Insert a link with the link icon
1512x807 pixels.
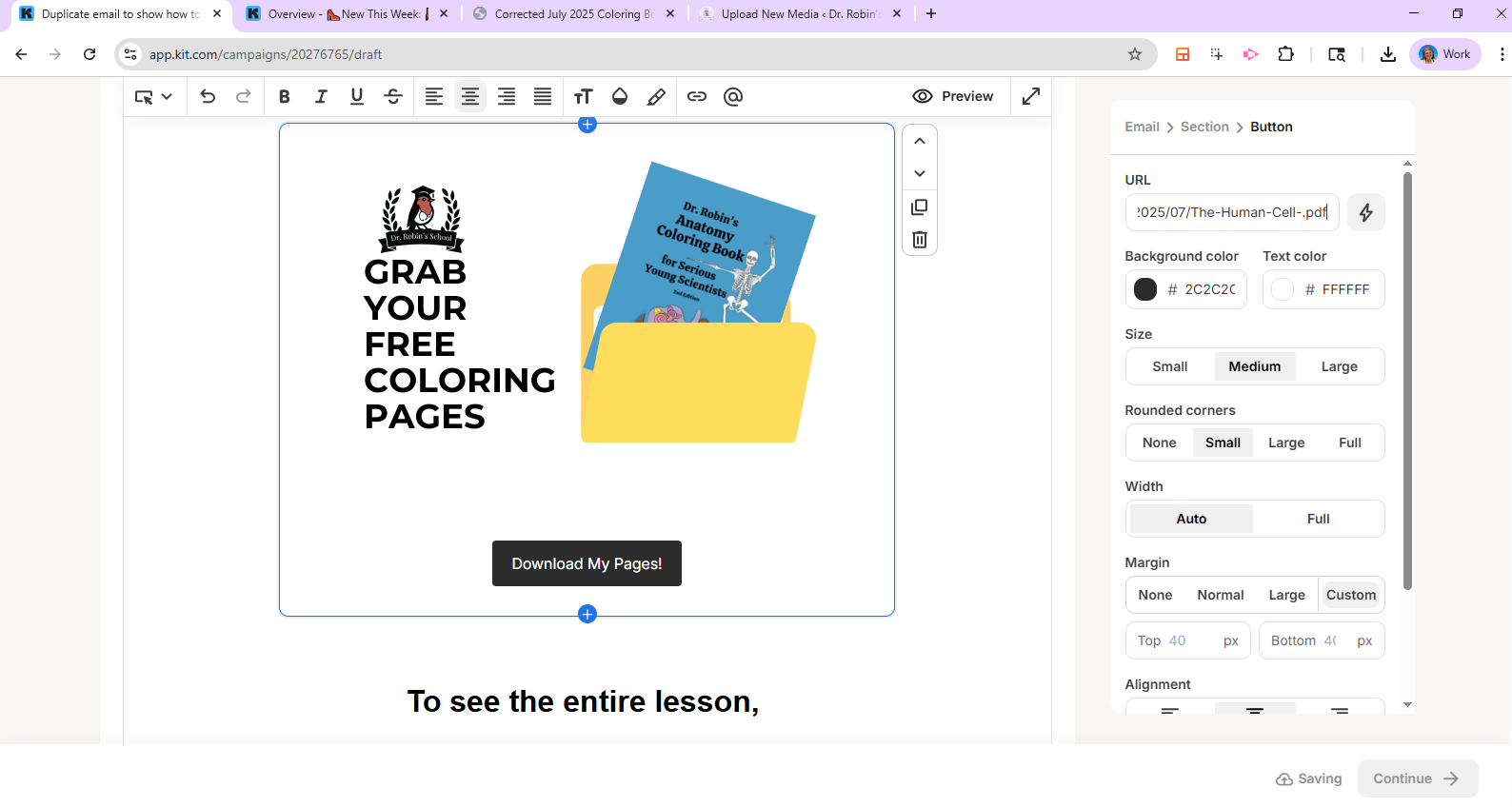(697, 96)
